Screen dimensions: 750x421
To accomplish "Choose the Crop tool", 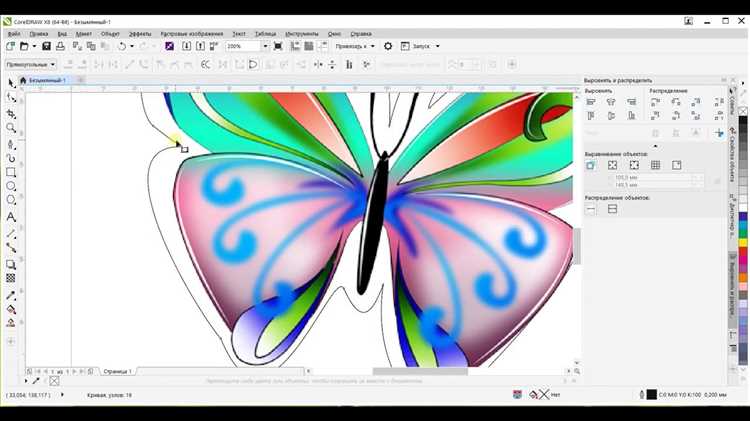I will pyautogui.click(x=11, y=114).
